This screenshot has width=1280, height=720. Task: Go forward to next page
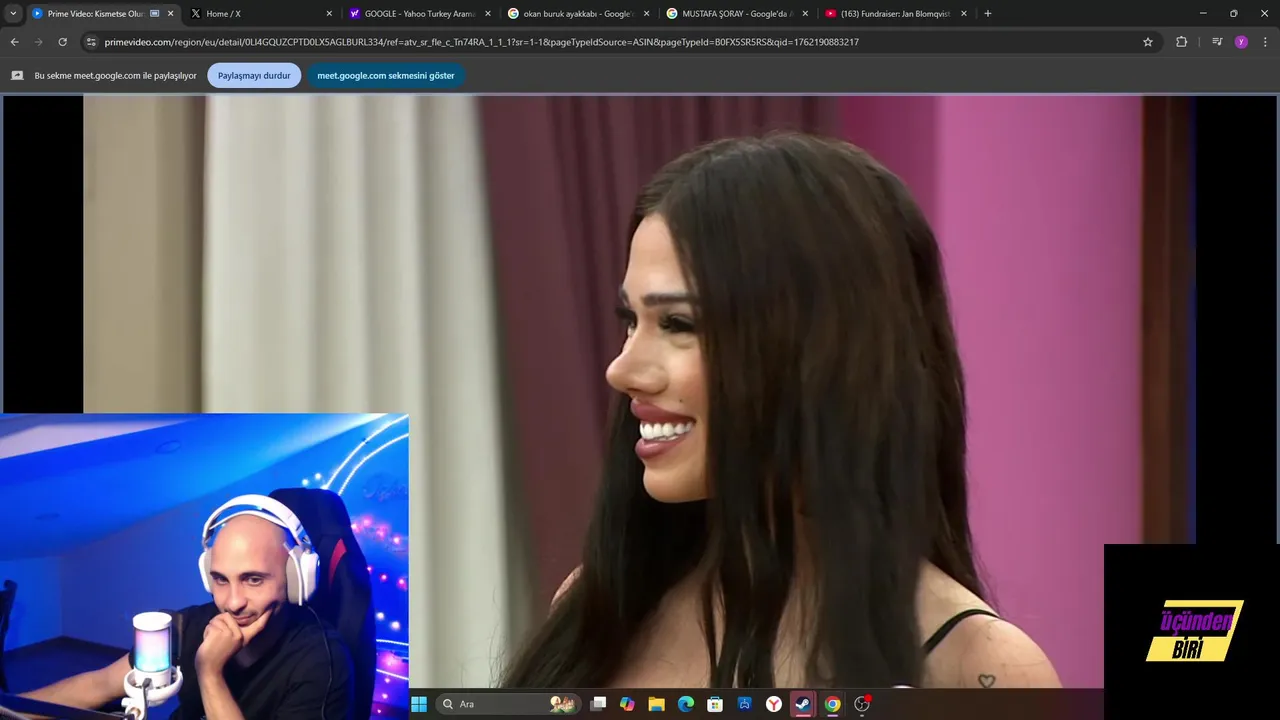coord(38,42)
